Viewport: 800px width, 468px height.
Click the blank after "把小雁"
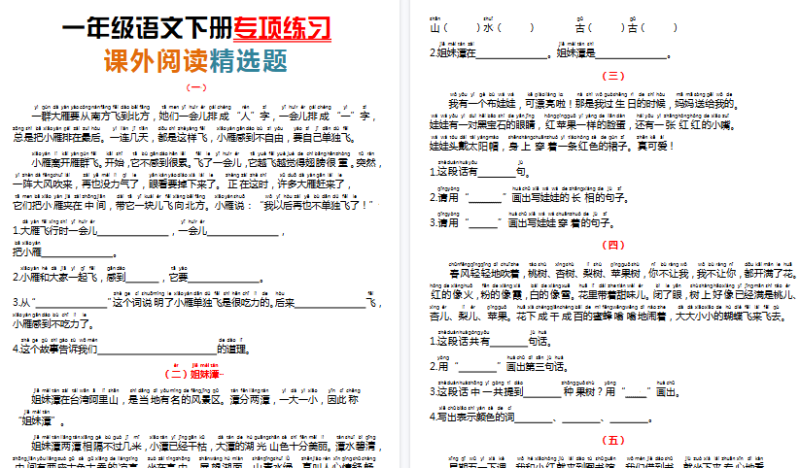click(x=78, y=252)
